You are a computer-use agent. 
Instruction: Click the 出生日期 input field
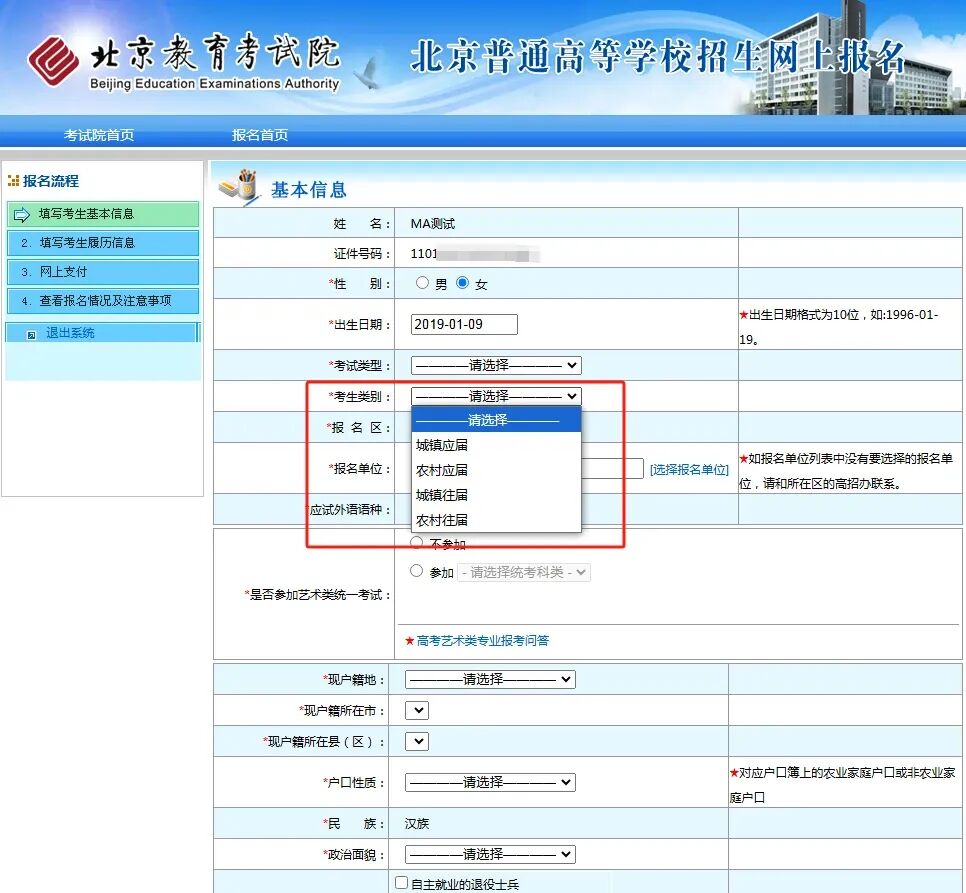coord(464,325)
